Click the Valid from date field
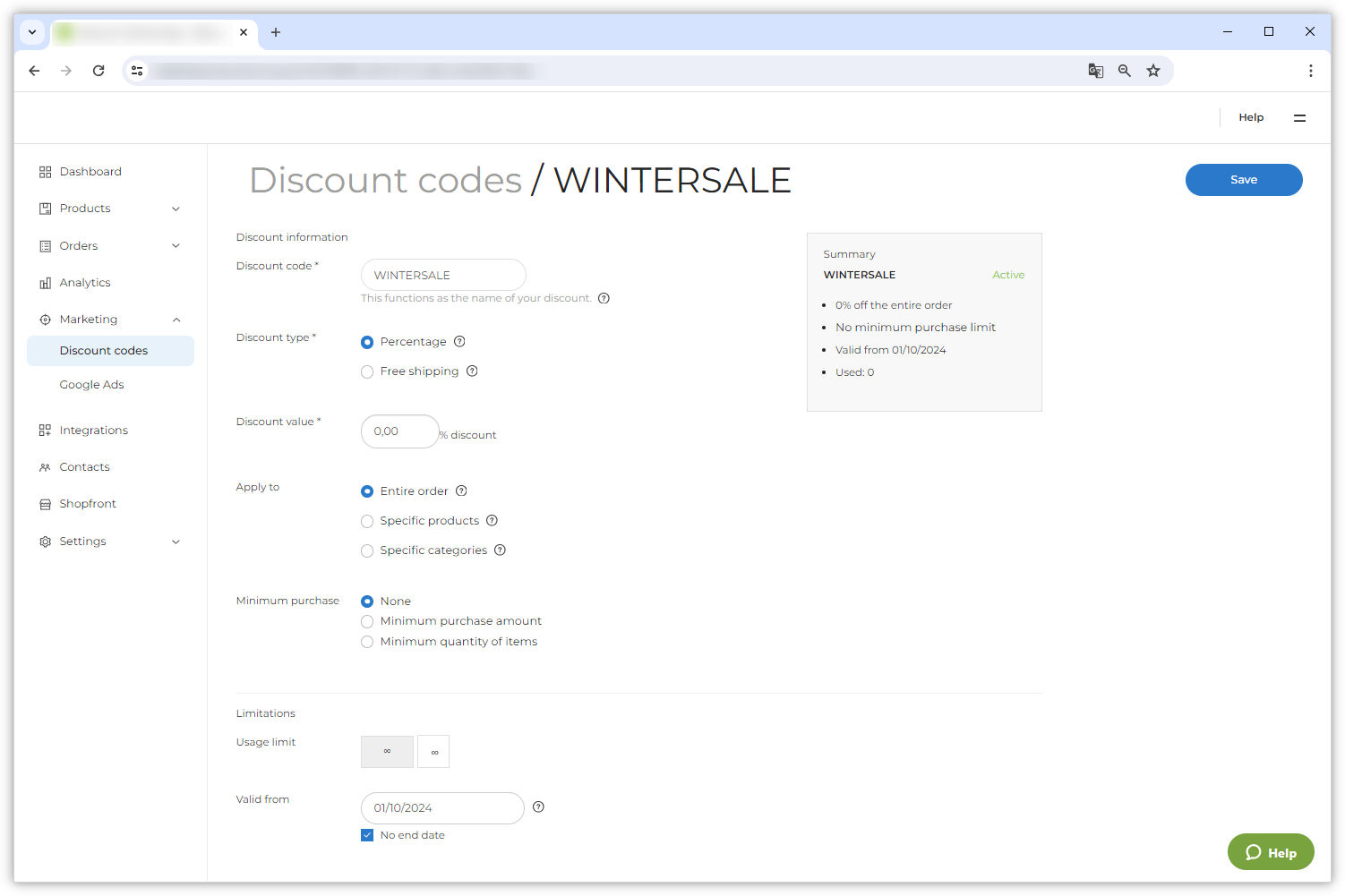The image size is (1345, 896). (441, 807)
